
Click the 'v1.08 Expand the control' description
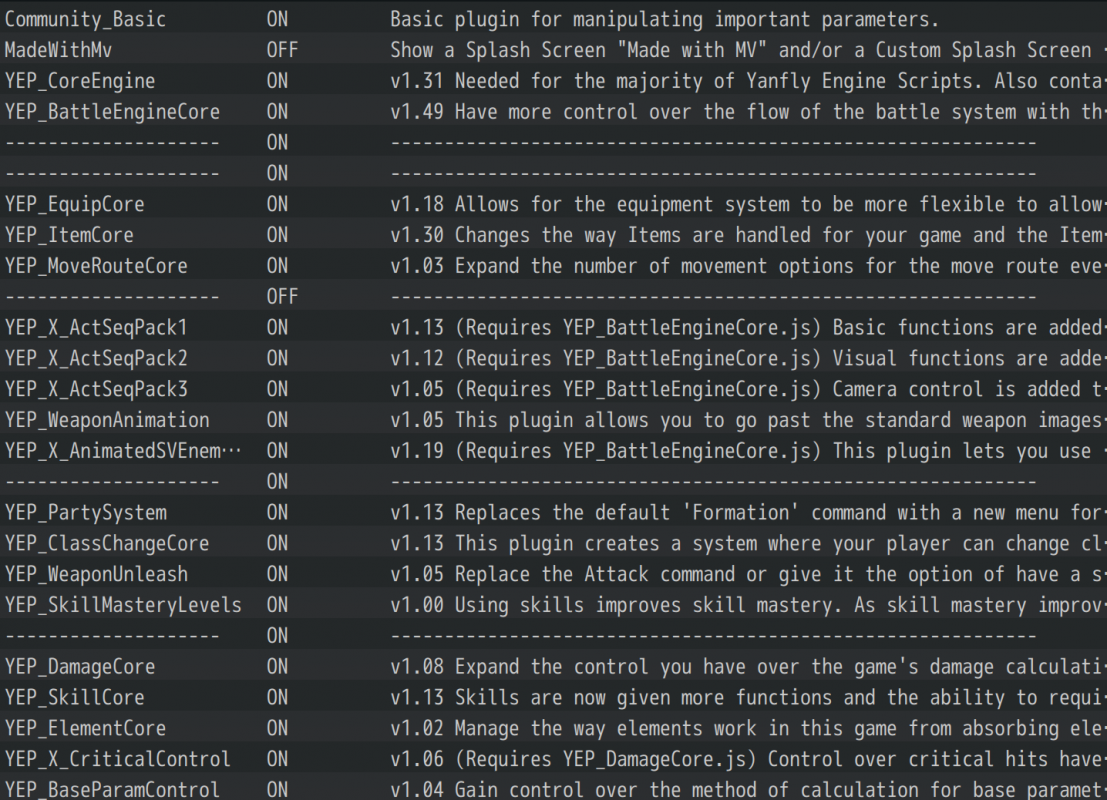coord(747,667)
